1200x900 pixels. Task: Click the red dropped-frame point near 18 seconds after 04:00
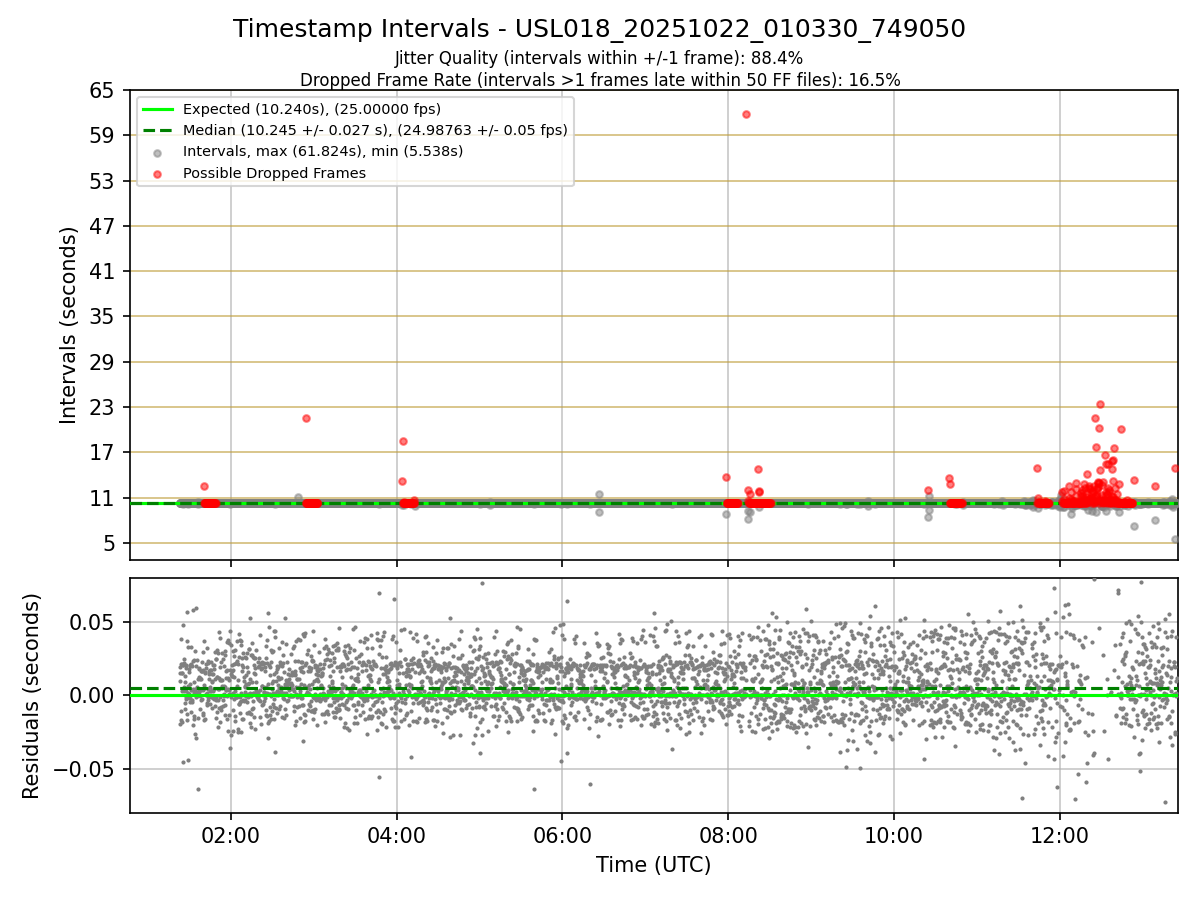click(403, 441)
